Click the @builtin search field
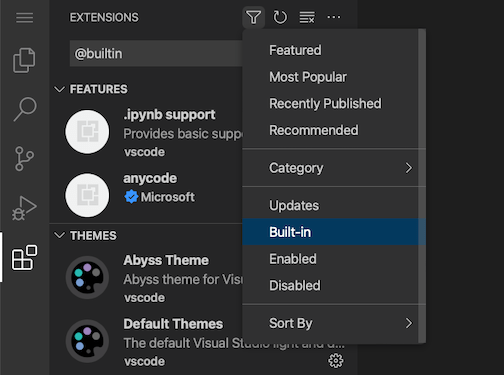Viewport: 504px width, 375px height. 156,54
